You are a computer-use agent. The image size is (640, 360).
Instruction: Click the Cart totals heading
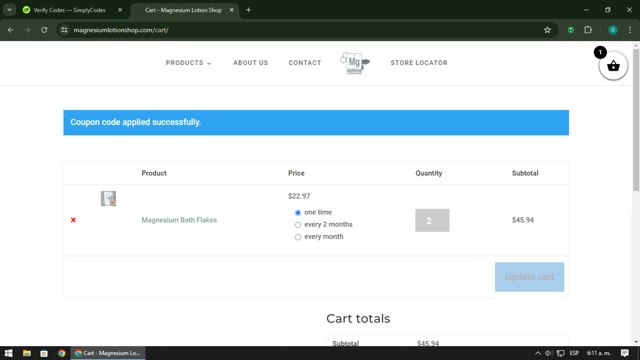click(x=358, y=318)
